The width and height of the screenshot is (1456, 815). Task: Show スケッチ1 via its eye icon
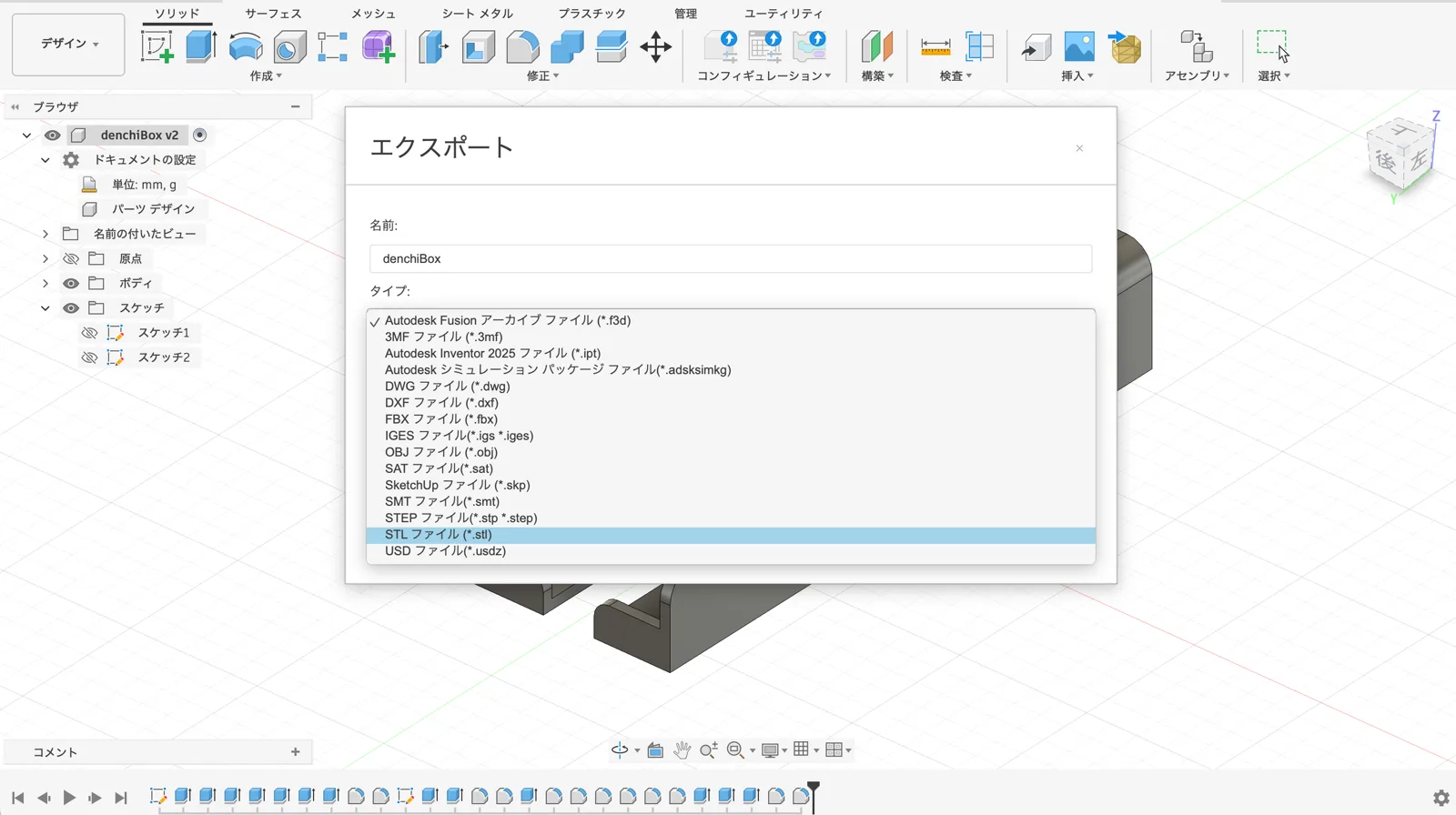click(x=89, y=333)
